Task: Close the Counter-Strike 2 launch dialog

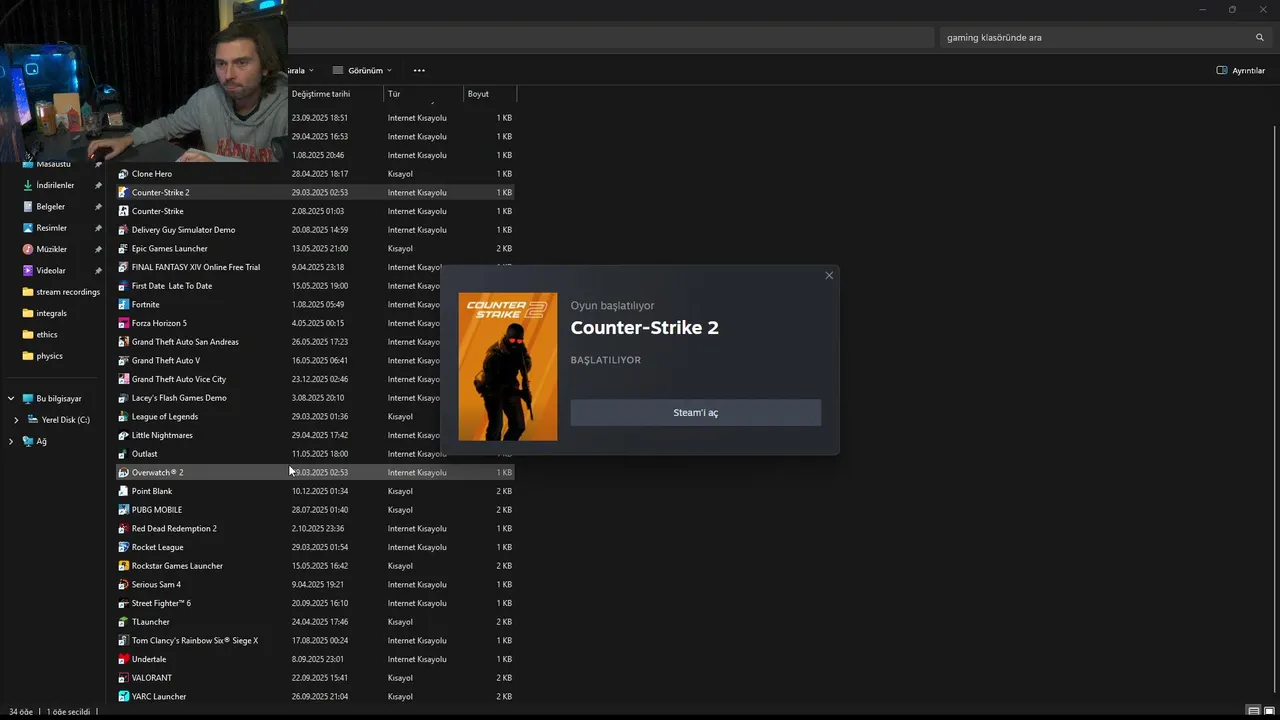Action: click(829, 276)
